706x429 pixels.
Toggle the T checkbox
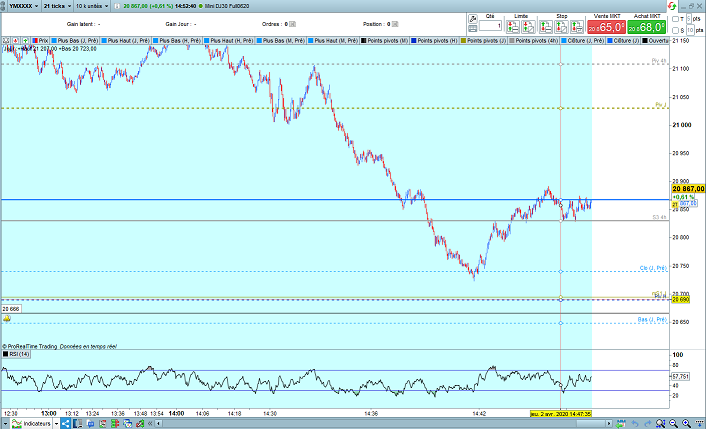tap(675, 19)
